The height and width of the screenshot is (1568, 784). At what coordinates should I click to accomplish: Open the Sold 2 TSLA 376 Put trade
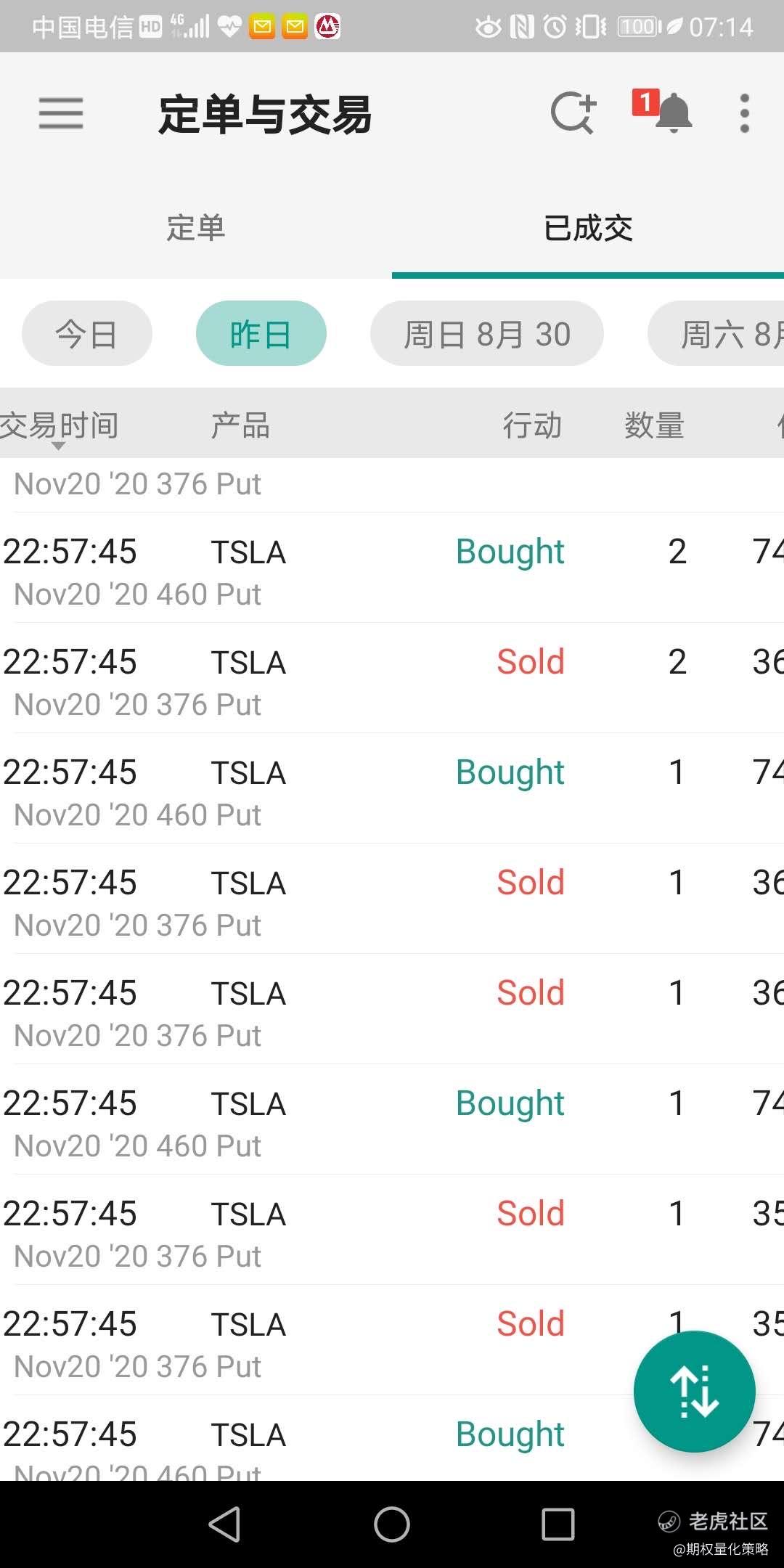click(392, 678)
